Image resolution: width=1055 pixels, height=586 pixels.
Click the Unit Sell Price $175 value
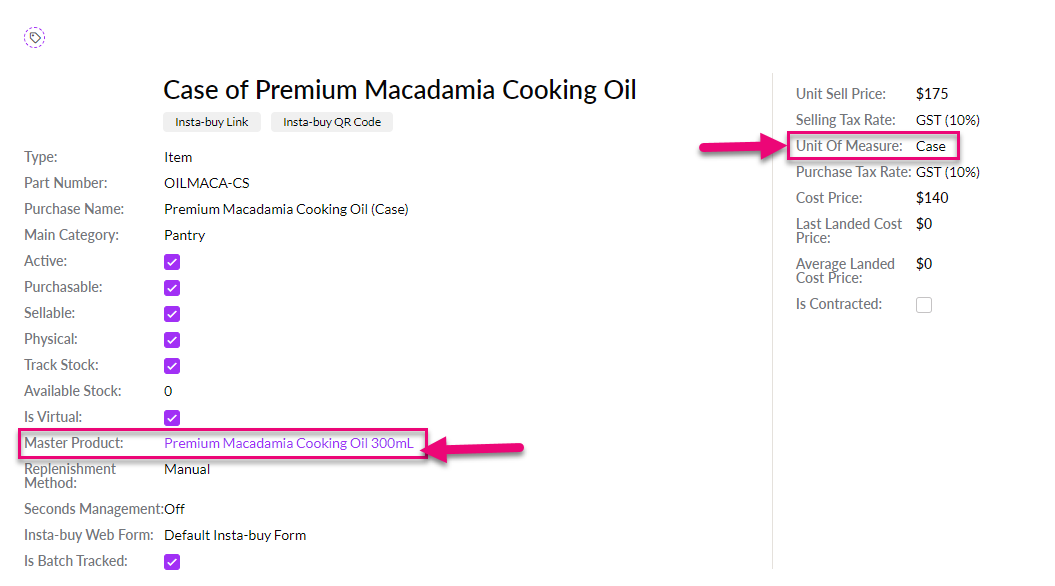pos(931,94)
